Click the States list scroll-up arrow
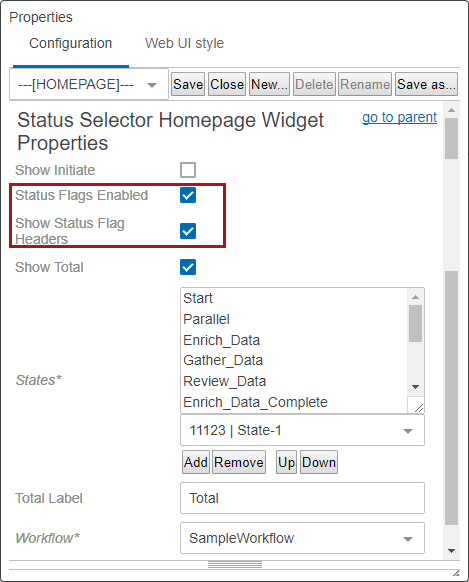This screenshot has height=582, width=469. 415,297
